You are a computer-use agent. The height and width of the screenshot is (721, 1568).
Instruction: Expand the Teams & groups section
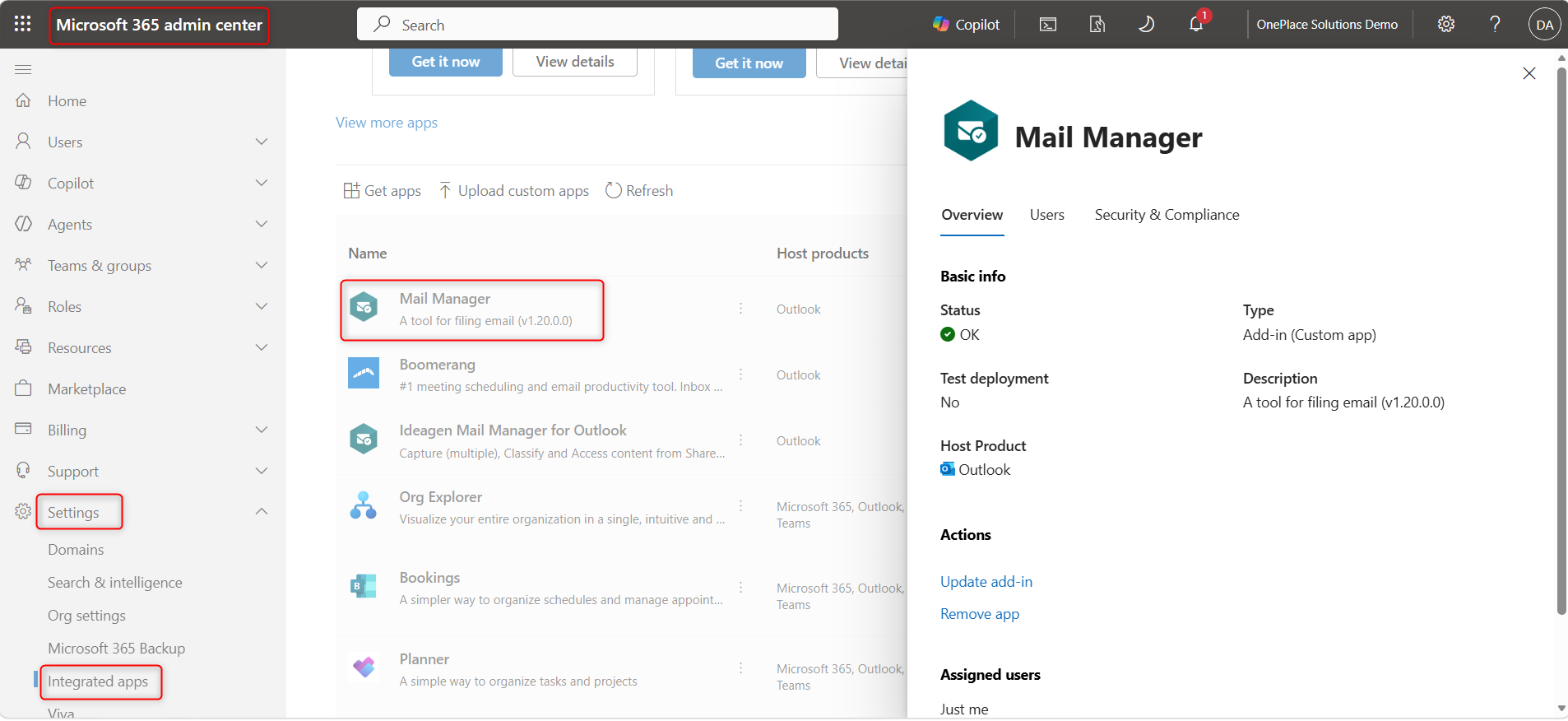click(x=262, y=265)
